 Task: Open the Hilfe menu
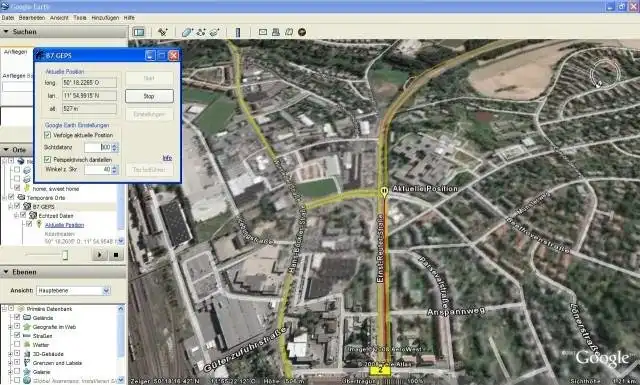pos(129,18)
